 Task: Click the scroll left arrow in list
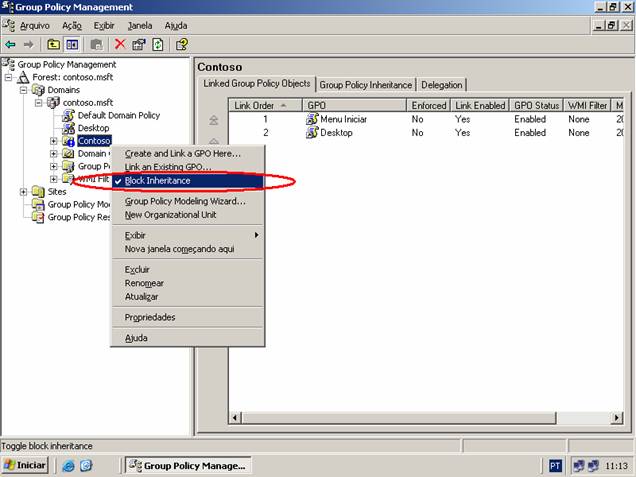click(x=235, y=417)
